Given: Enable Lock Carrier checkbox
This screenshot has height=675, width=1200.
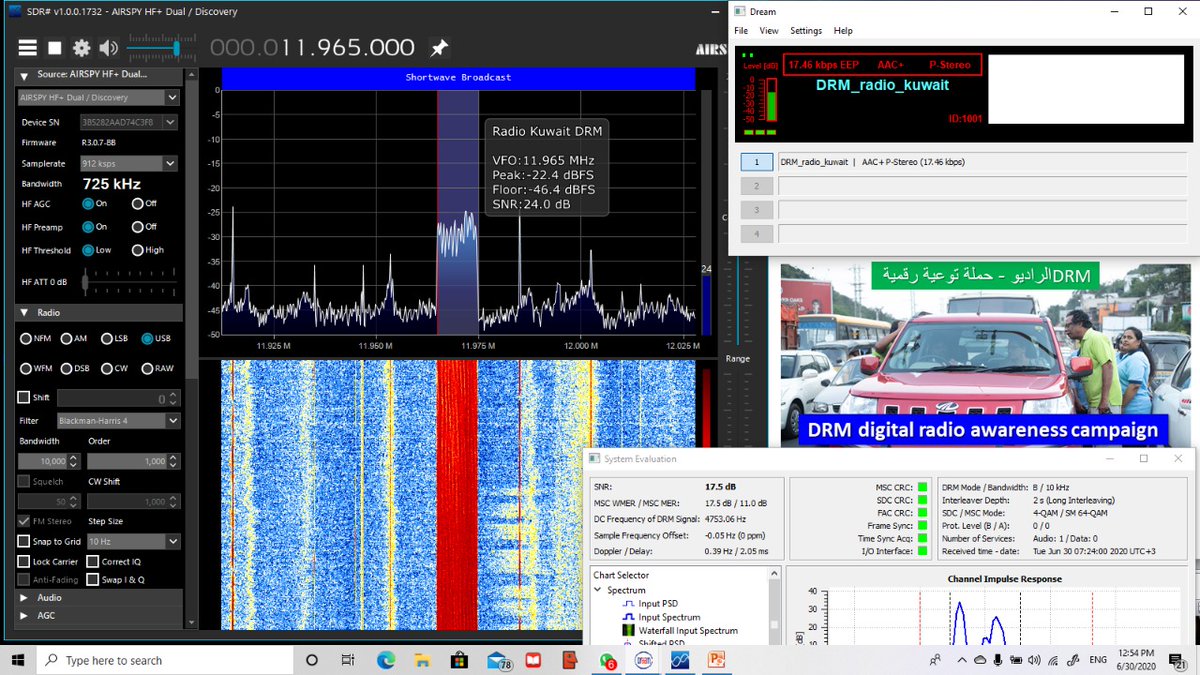Looking at the screenshot, I should pos(24,562).
